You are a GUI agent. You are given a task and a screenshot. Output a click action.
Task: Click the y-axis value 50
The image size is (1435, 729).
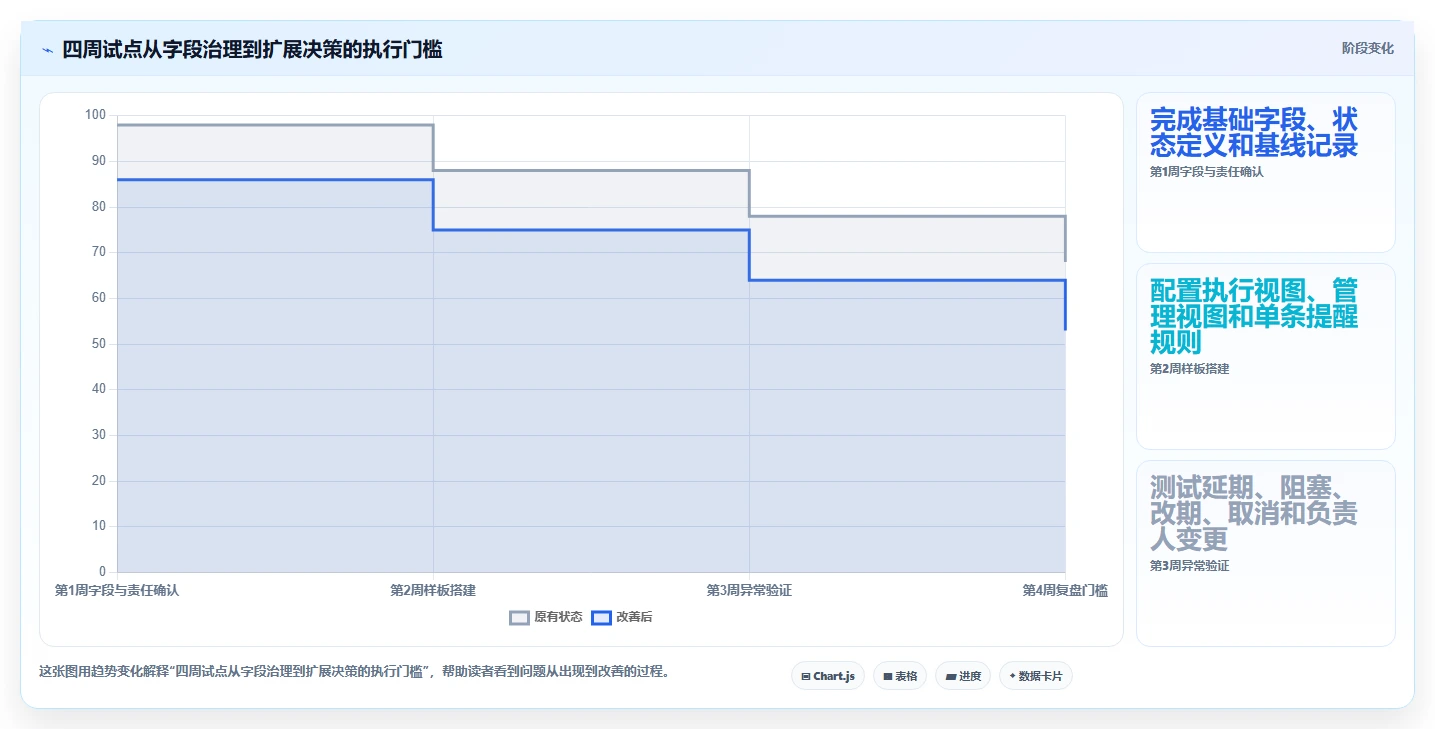coord(98,344)
